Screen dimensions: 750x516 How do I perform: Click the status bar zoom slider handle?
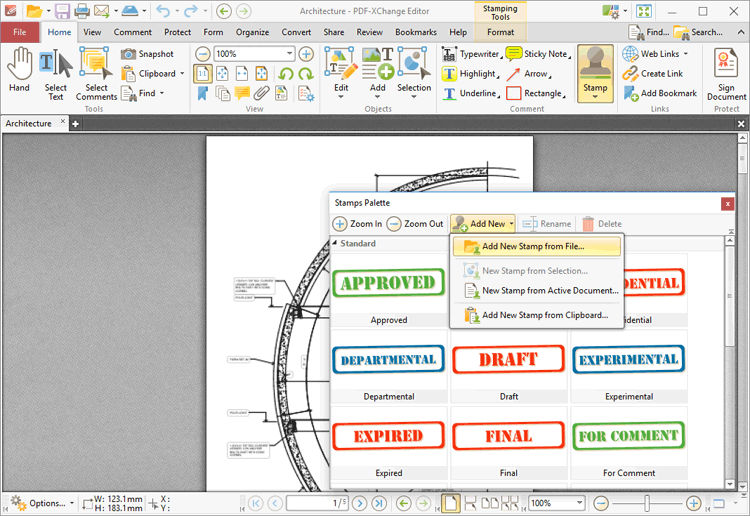tap(647, 503)
